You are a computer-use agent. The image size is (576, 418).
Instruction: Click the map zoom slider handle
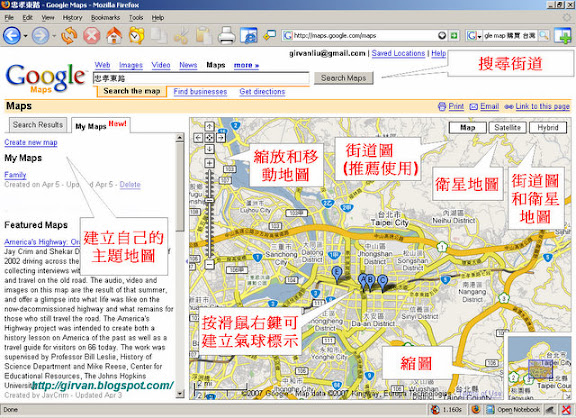pyautogui.click(x=209, y=201)
